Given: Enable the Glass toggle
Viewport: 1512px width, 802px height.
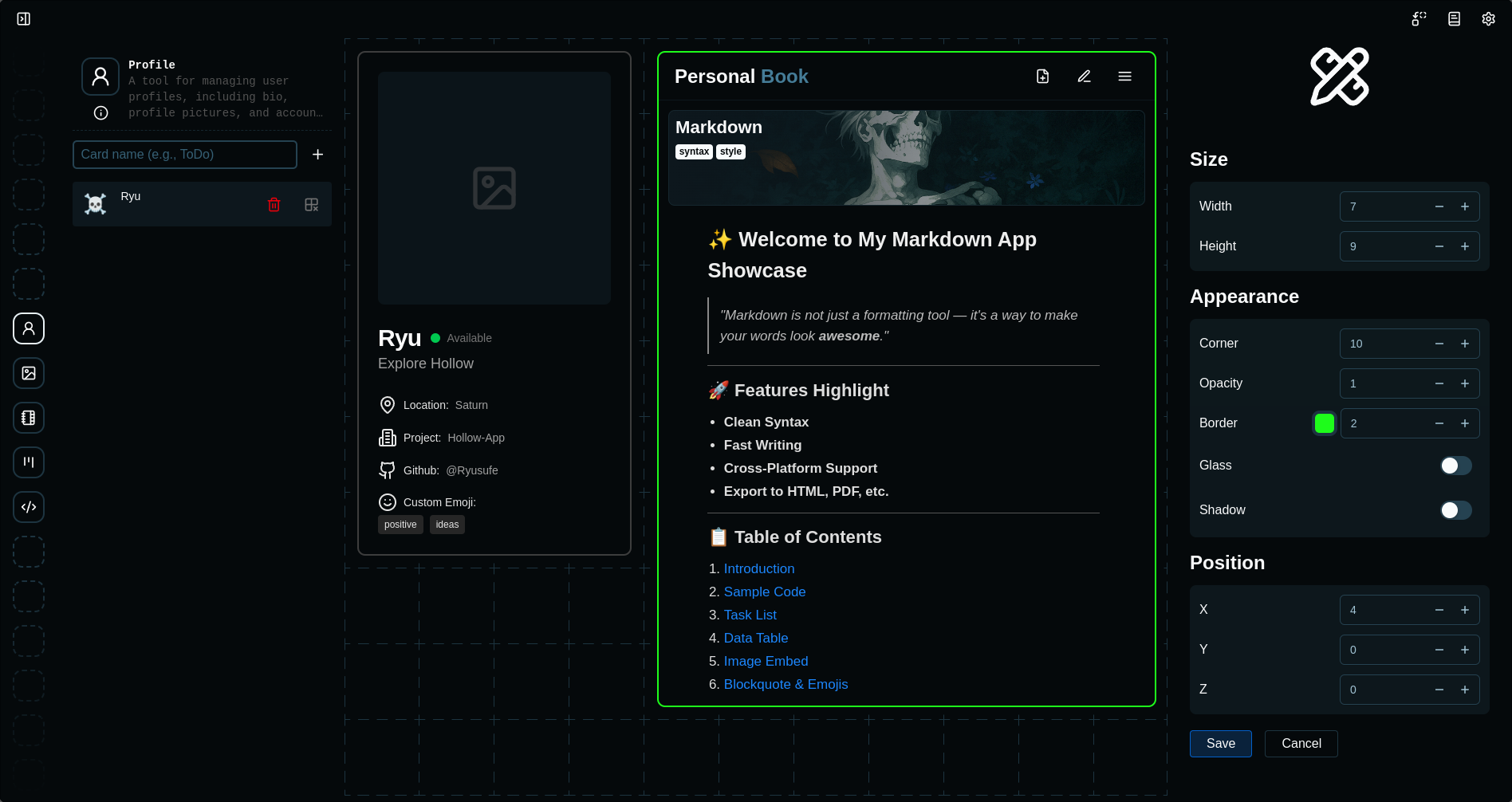Looking at the screenshot, I should [1455, 466].
